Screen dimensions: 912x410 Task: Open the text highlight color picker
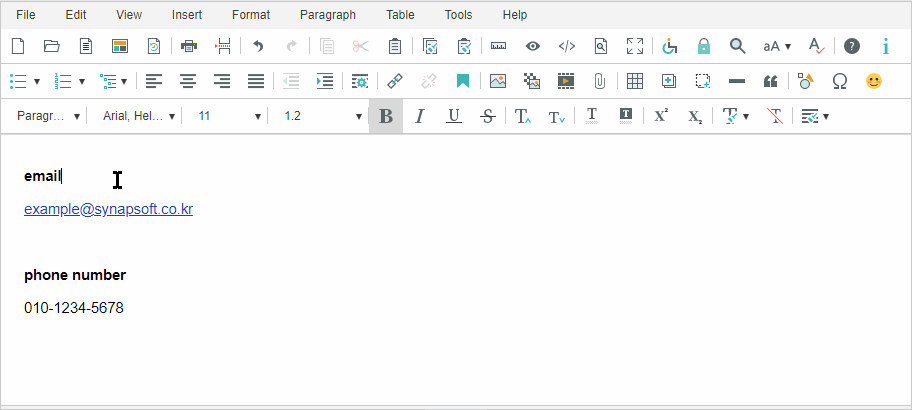click(625, 116)
